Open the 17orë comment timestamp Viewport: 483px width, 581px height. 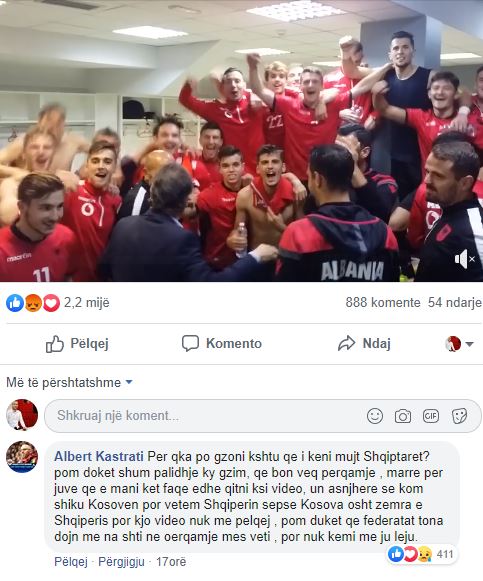coord(171,562)
